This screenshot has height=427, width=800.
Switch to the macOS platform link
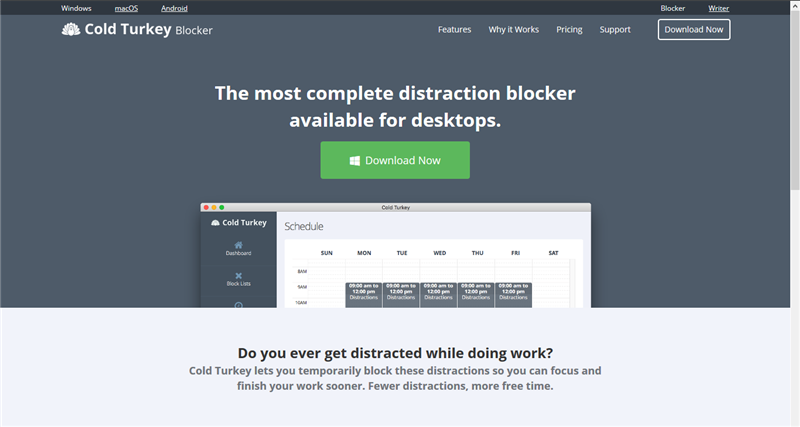point(126,8)
